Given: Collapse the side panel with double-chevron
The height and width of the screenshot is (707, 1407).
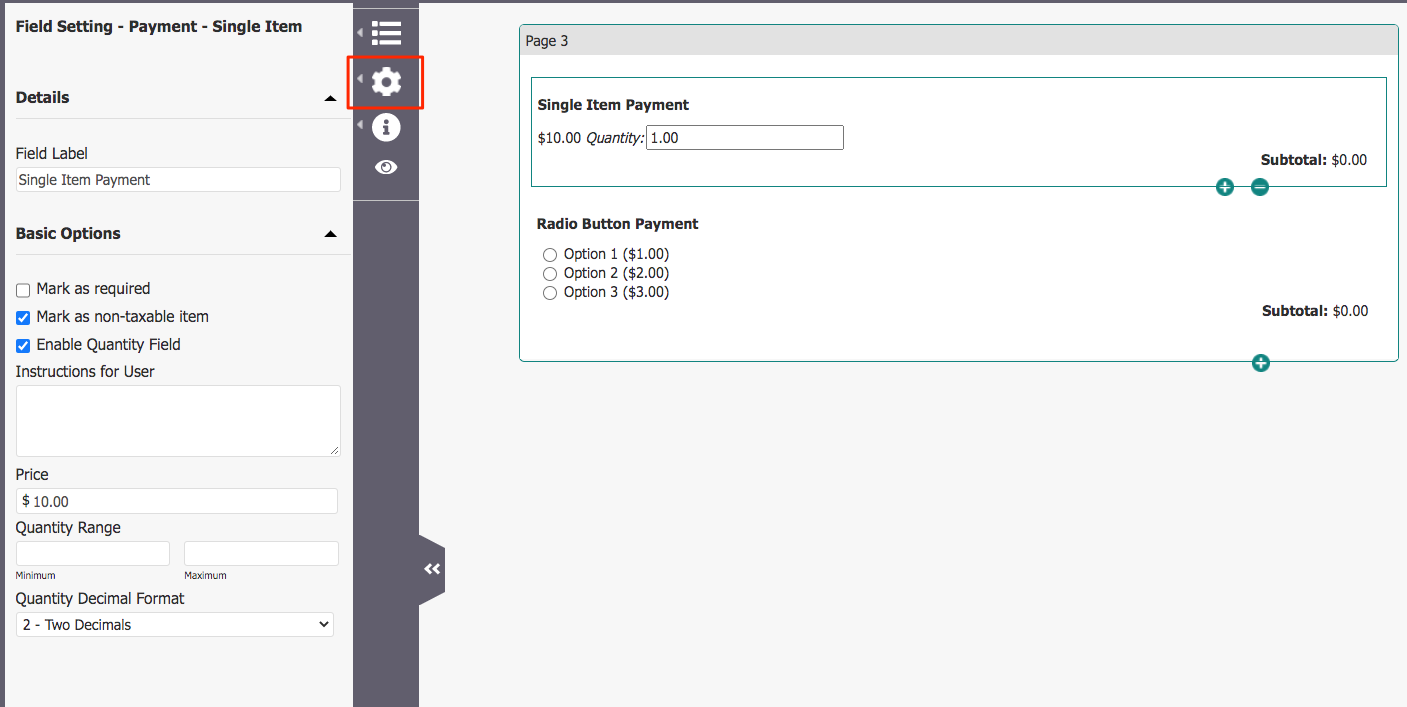Looking at the screenshot, I should coord(432,569).
